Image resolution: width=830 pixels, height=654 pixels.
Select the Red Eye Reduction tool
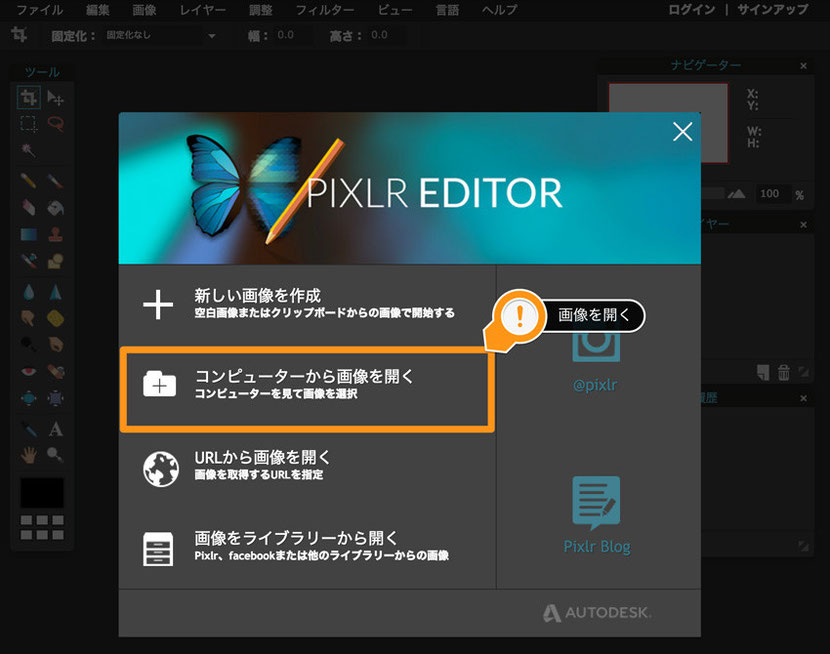pyautogui.click(x=28, y=371)
